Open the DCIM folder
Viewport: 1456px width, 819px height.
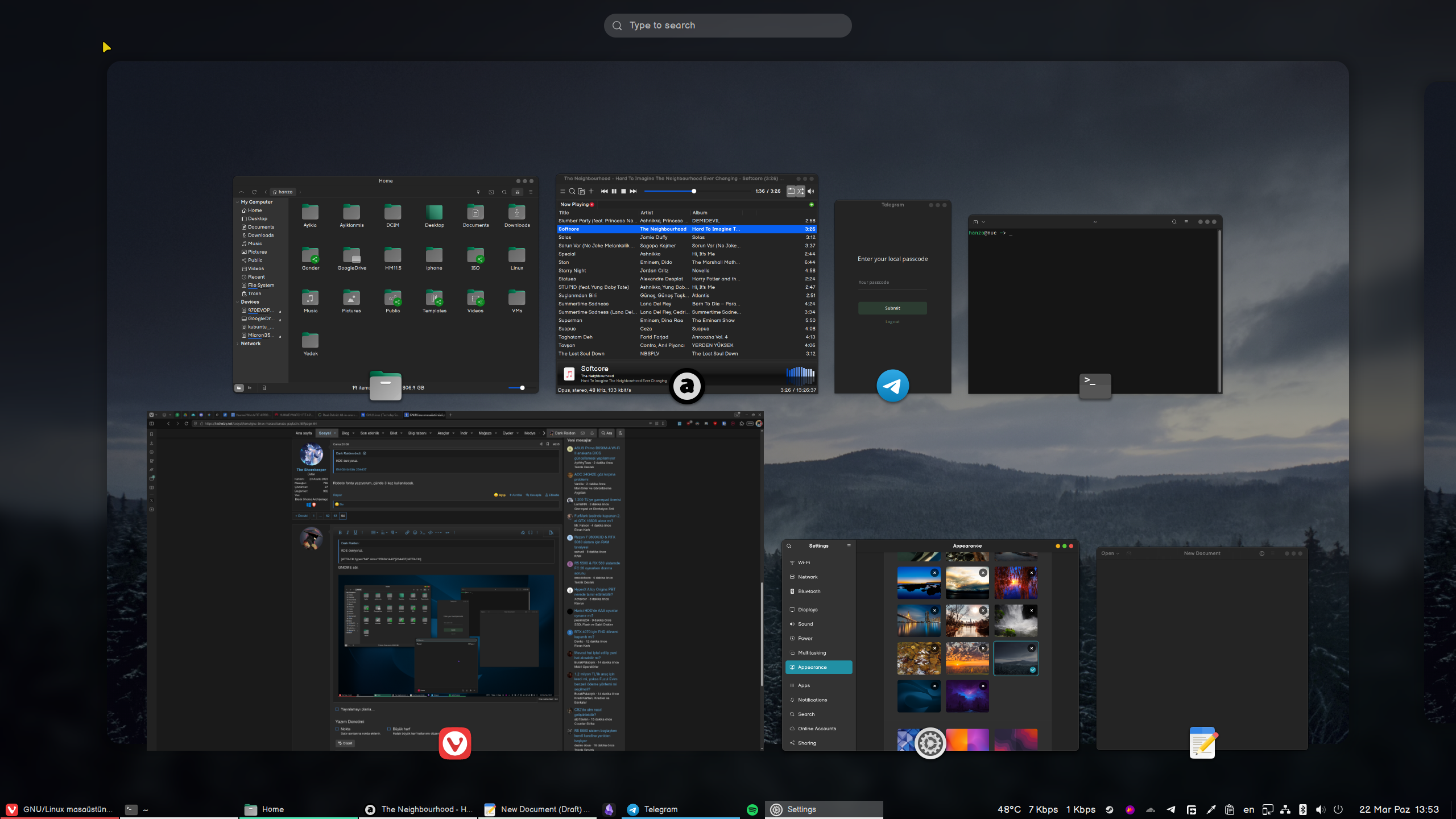point(392,217)
